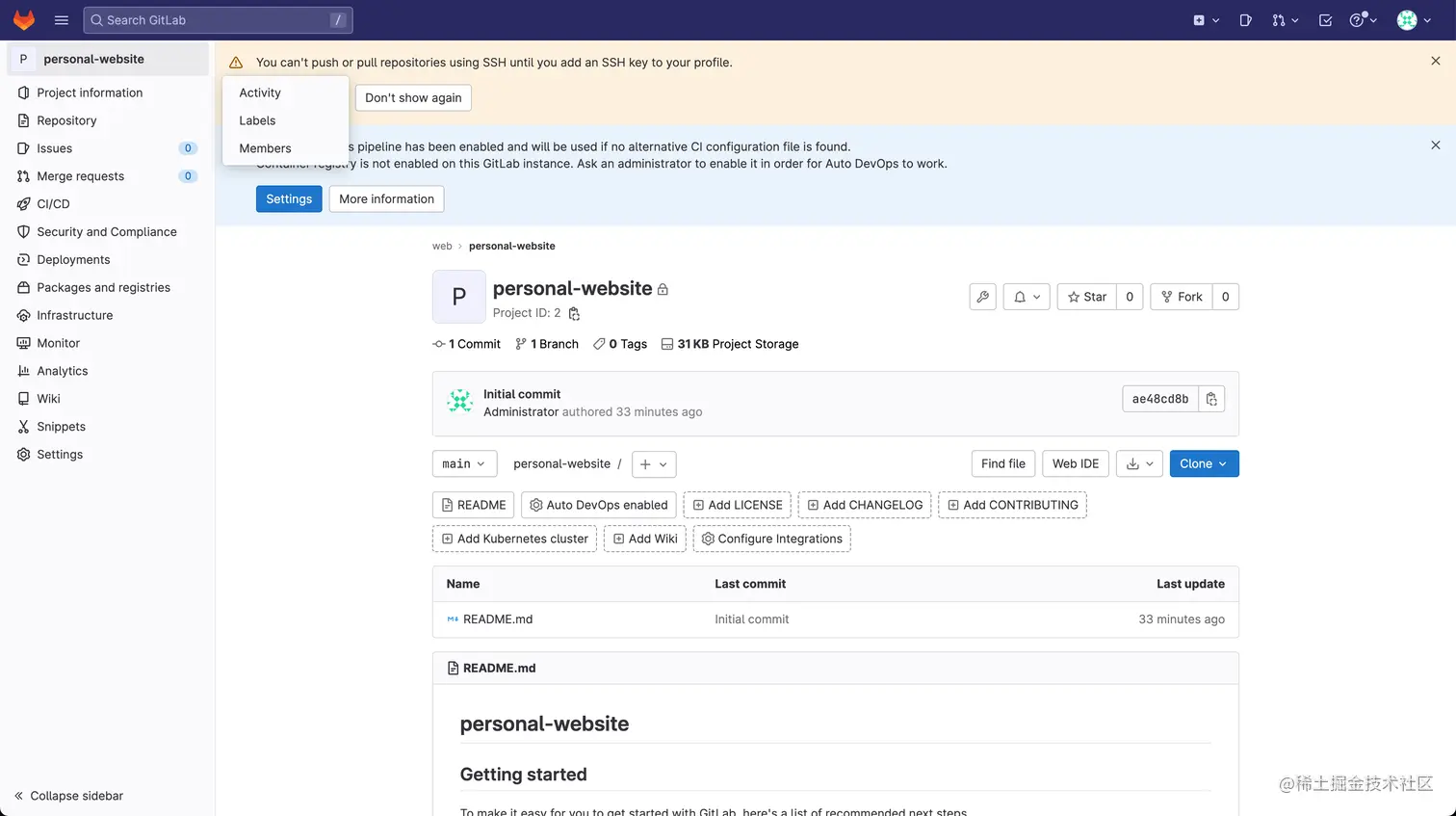
Task: Click the Add LICENSE button
Action: pos(738,505)
